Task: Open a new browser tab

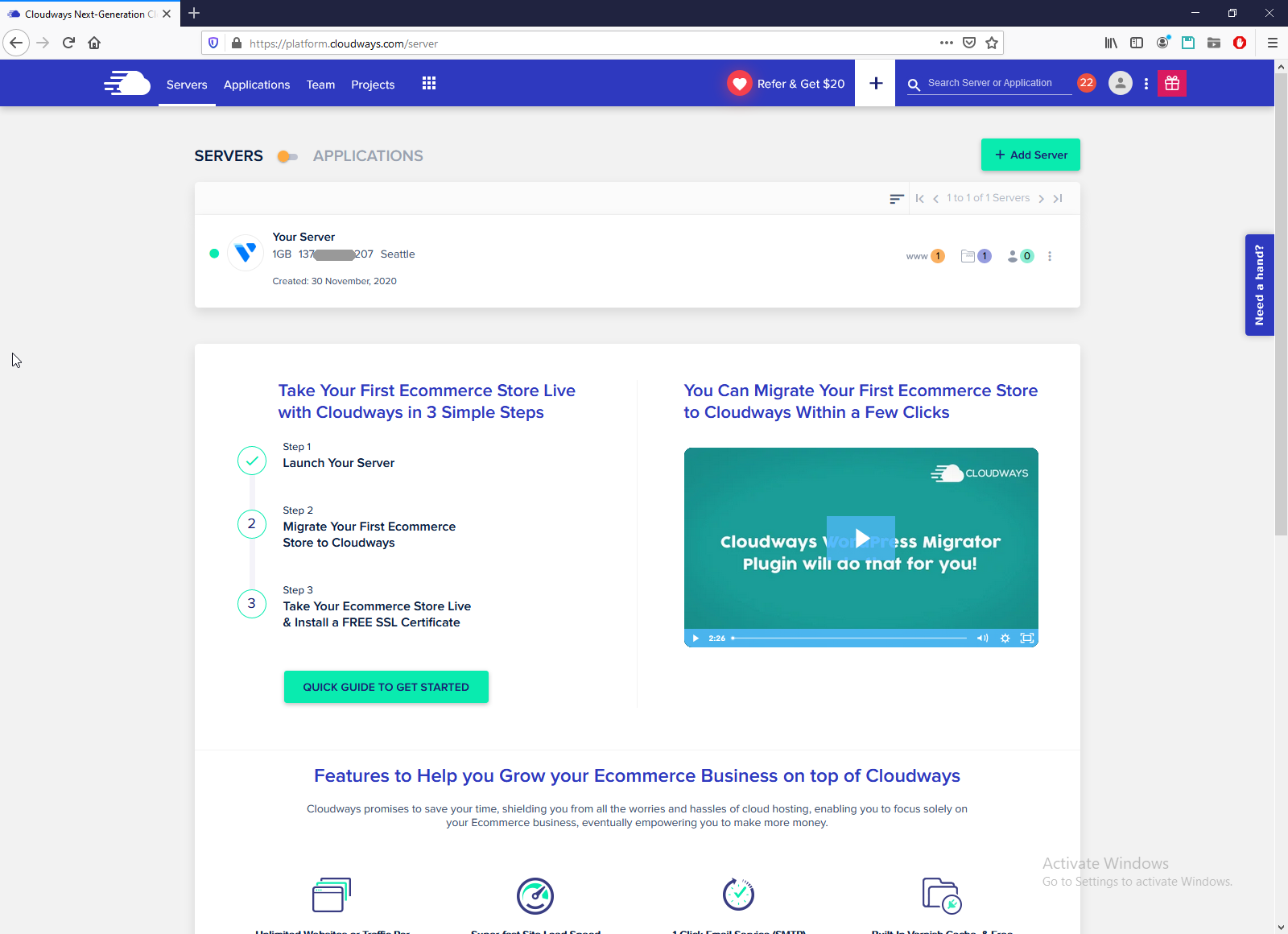Action: (194, 13)
